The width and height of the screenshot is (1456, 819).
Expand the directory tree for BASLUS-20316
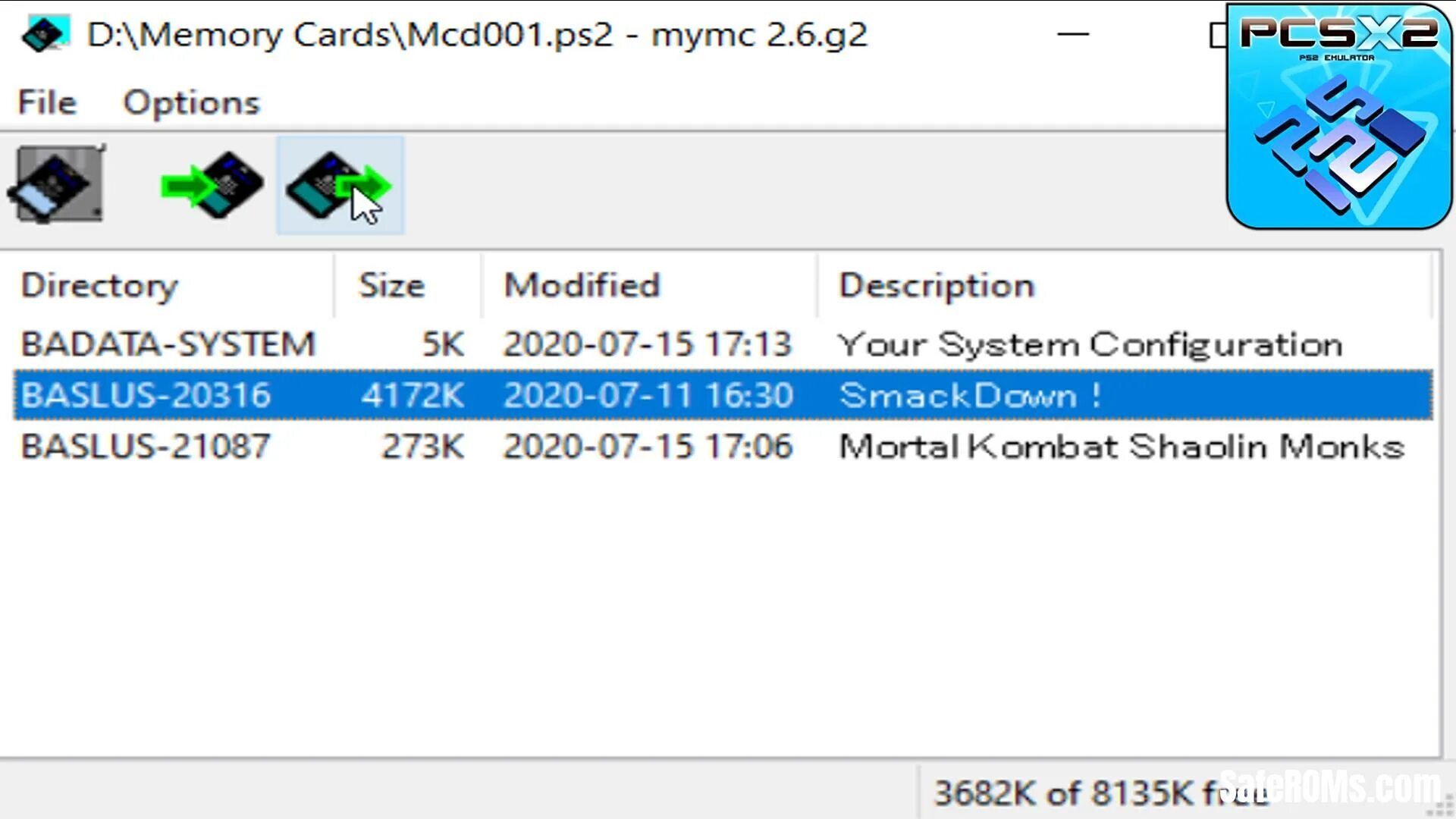[x=145, y=394]
